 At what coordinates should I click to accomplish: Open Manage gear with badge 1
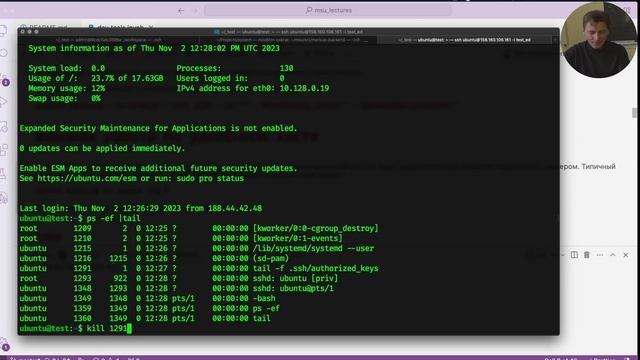coord(4,344)
